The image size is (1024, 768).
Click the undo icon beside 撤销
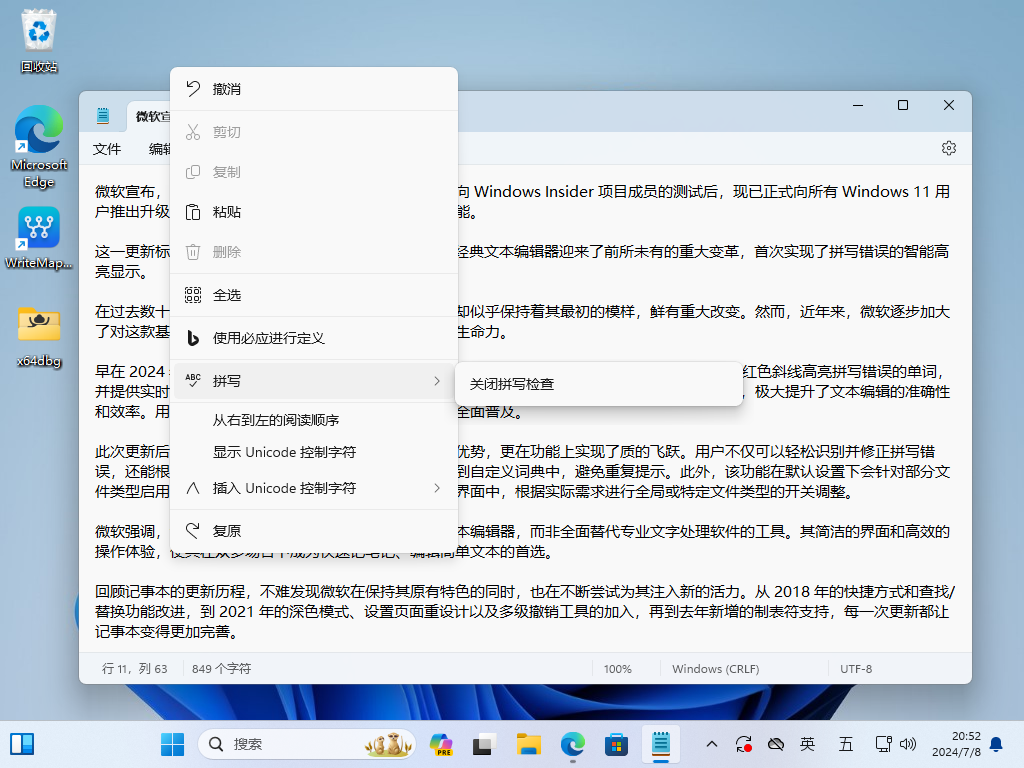click(x=192, y=90)
